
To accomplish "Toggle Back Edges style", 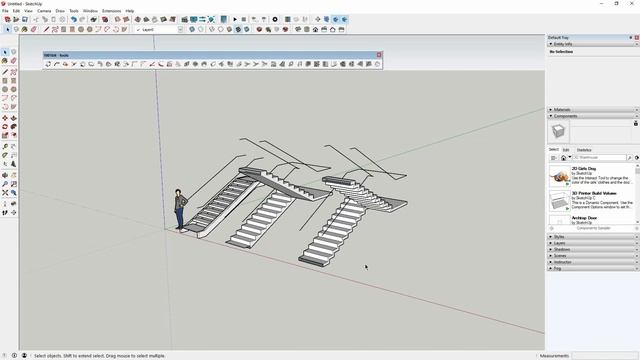I will click(x=201, y=29).
